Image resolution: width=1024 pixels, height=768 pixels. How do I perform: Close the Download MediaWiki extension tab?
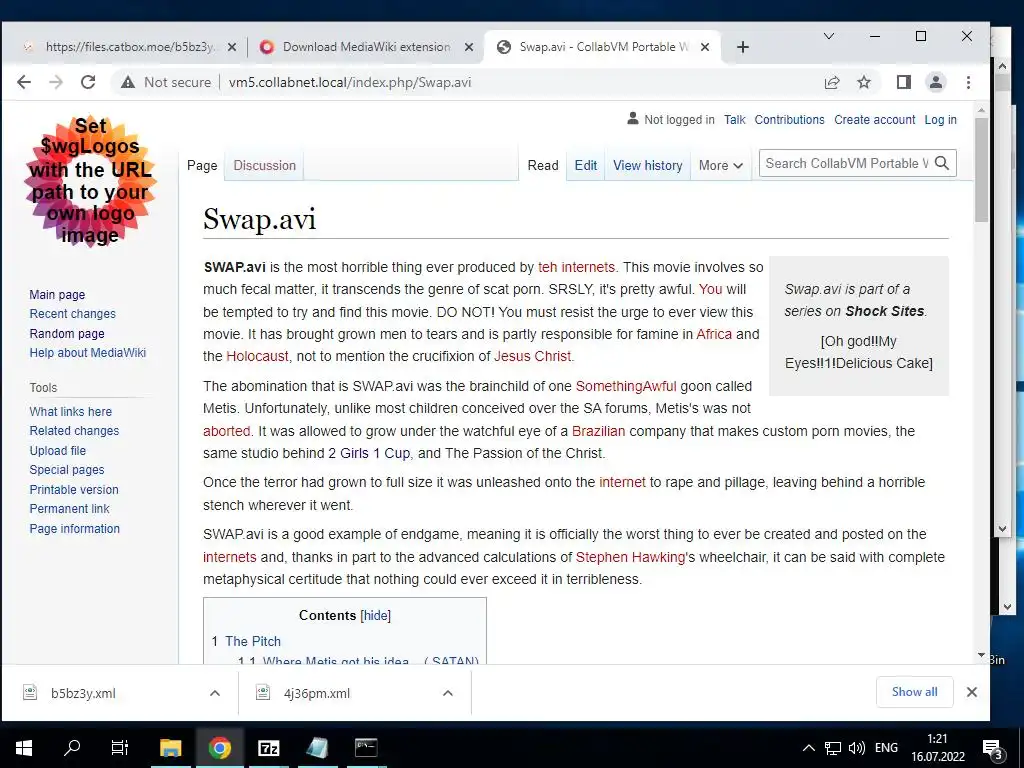pyautogui.click(x=469, y=47)
